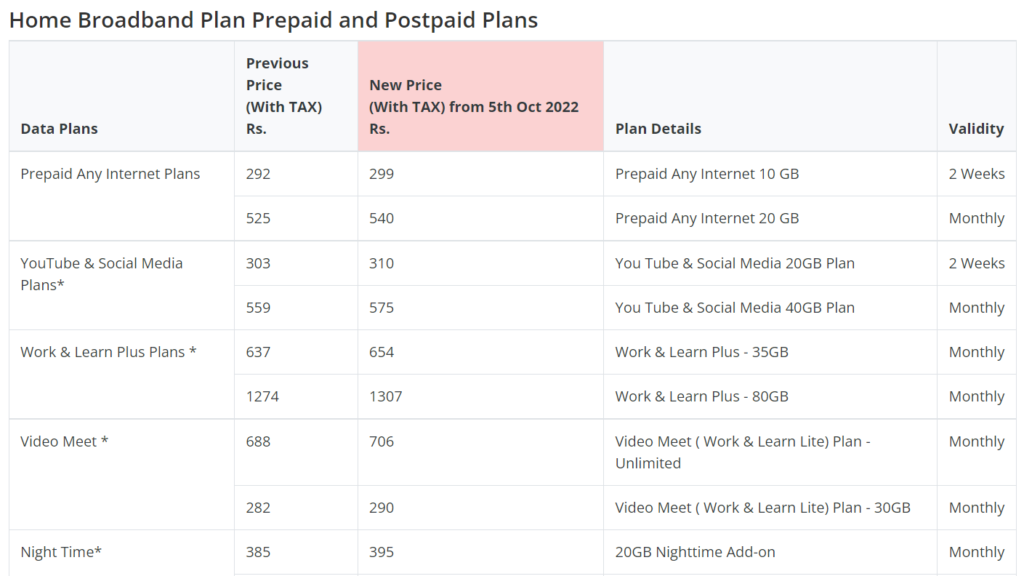Click the new price 1307 cell
The image size is (1024, 576).
[481, 396]
